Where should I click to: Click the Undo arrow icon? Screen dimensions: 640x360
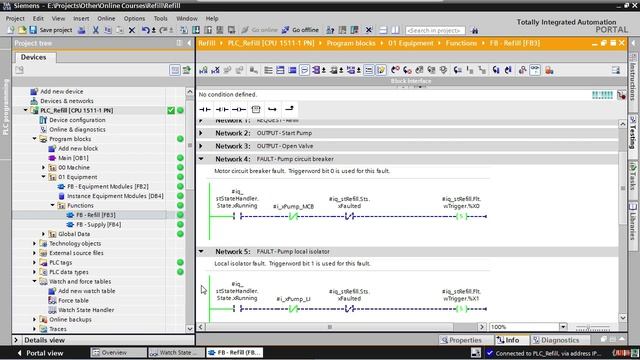click(x=145, y=30)
